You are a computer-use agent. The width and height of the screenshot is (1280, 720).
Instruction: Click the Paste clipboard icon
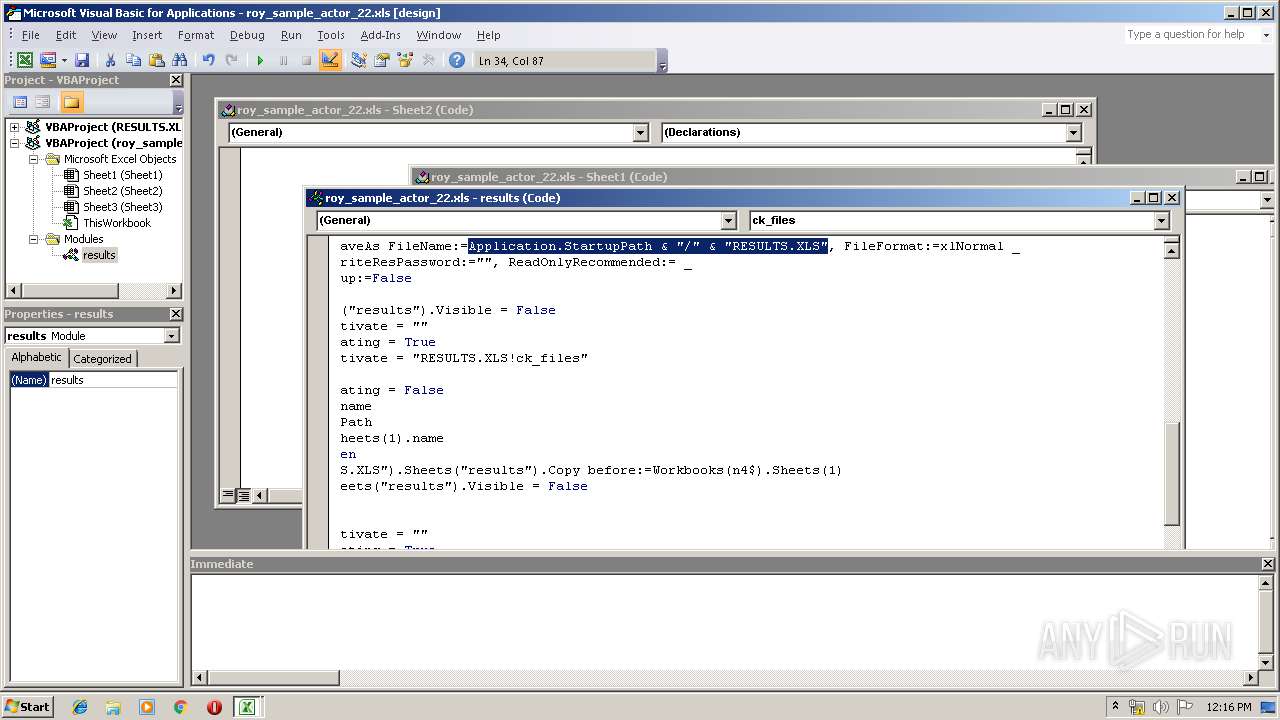point(156,60)
